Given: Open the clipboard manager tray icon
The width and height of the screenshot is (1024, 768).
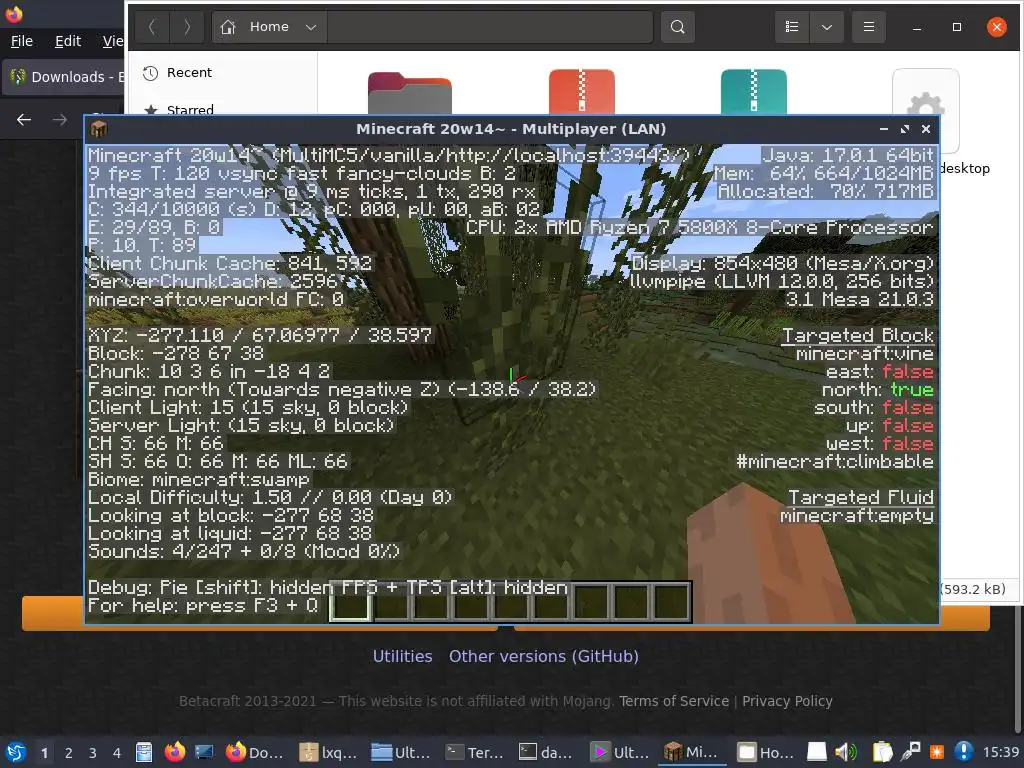Looking at the screenshot, I should click(882, 752).
